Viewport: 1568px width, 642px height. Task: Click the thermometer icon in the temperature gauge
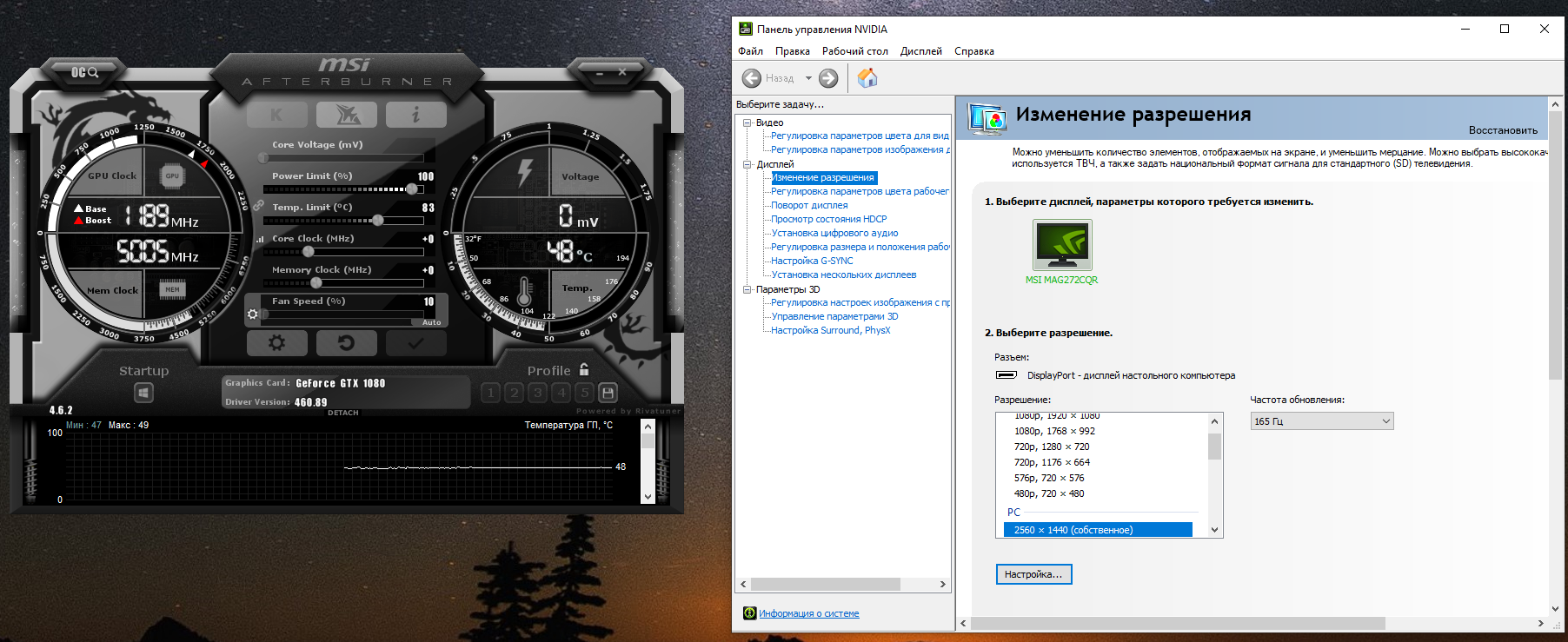[524, 291]
